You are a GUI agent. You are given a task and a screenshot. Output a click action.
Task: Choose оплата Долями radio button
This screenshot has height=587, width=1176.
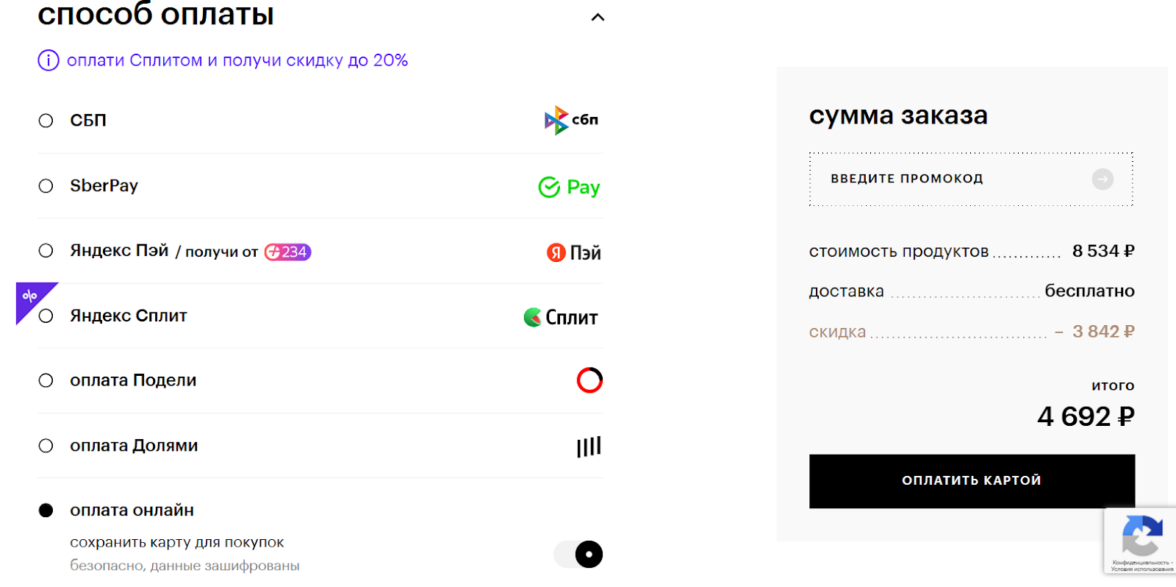46,446
